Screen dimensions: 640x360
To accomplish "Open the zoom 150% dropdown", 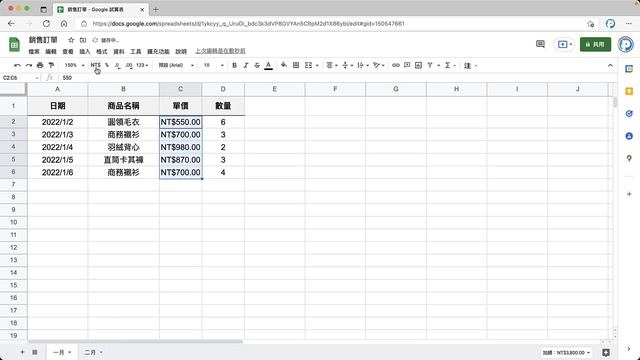I will 74,65.
